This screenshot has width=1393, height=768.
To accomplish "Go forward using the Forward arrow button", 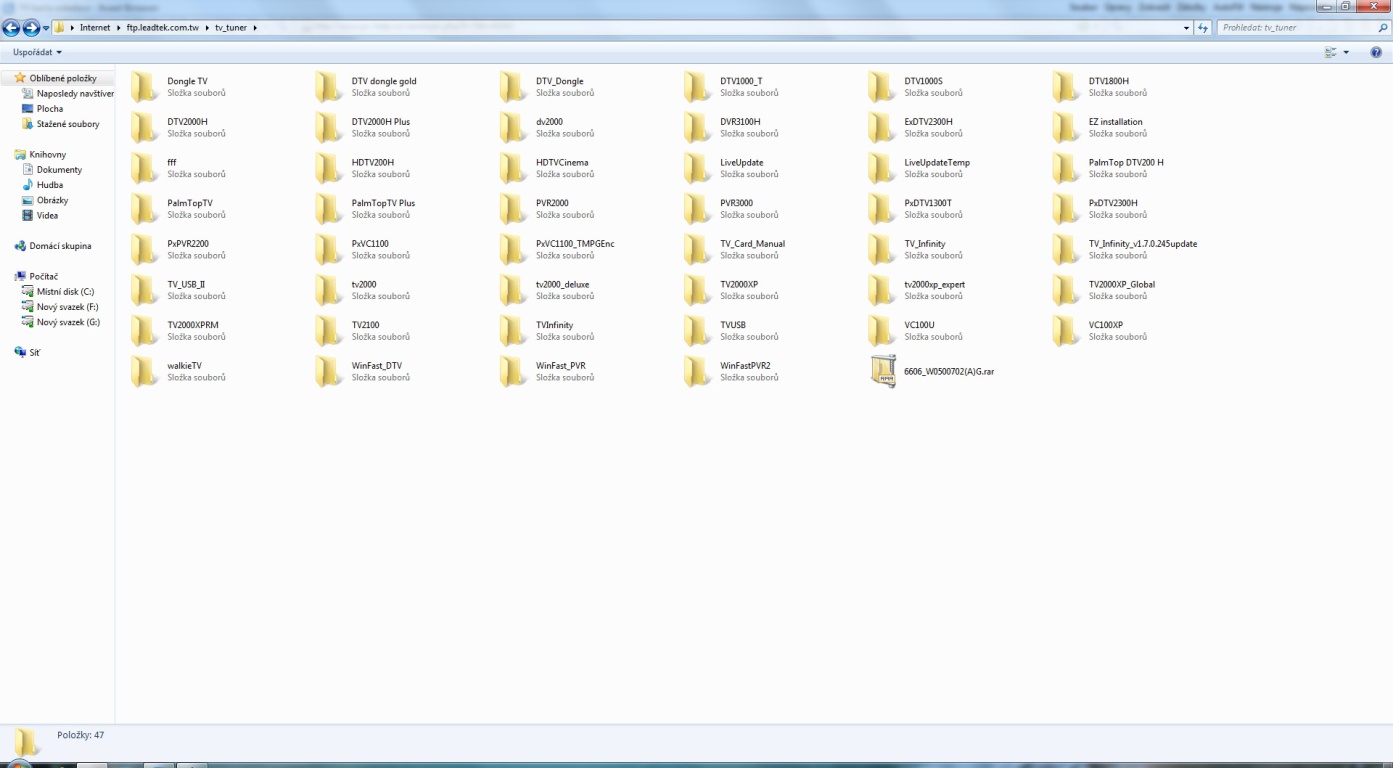I will point(31,28).
